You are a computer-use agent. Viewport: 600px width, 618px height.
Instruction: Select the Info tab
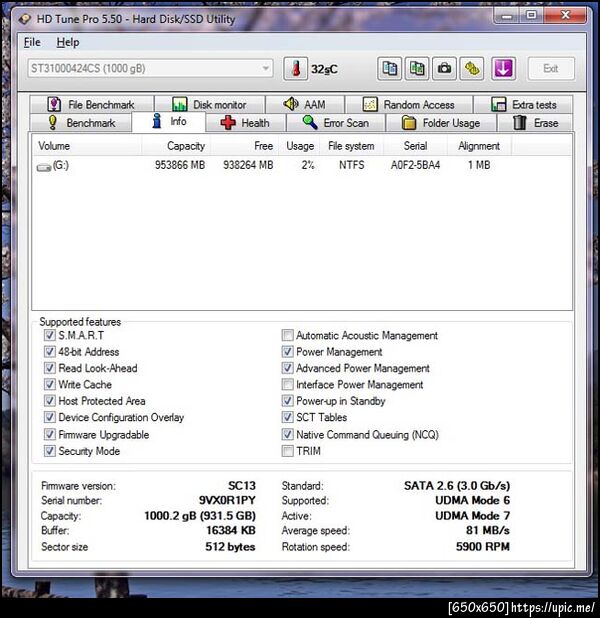click(169, 121)
